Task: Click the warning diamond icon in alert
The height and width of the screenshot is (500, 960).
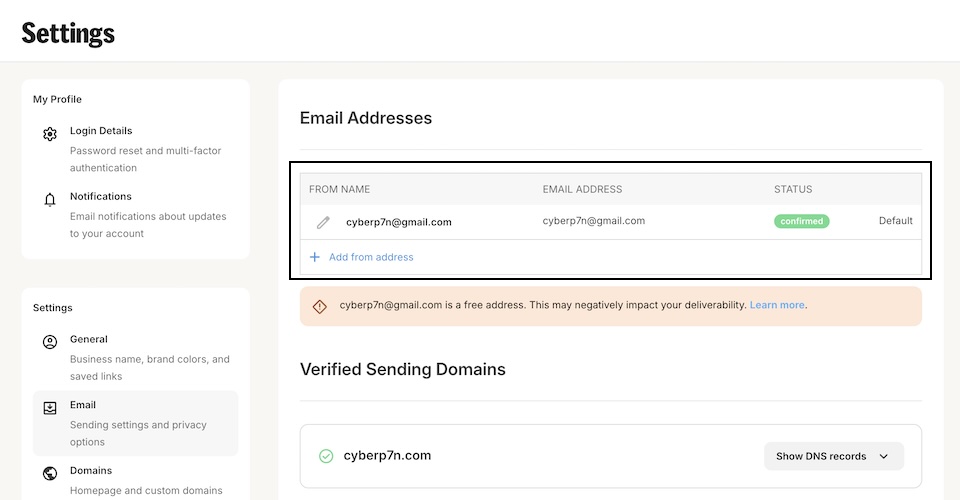Action: pos(320,306)
